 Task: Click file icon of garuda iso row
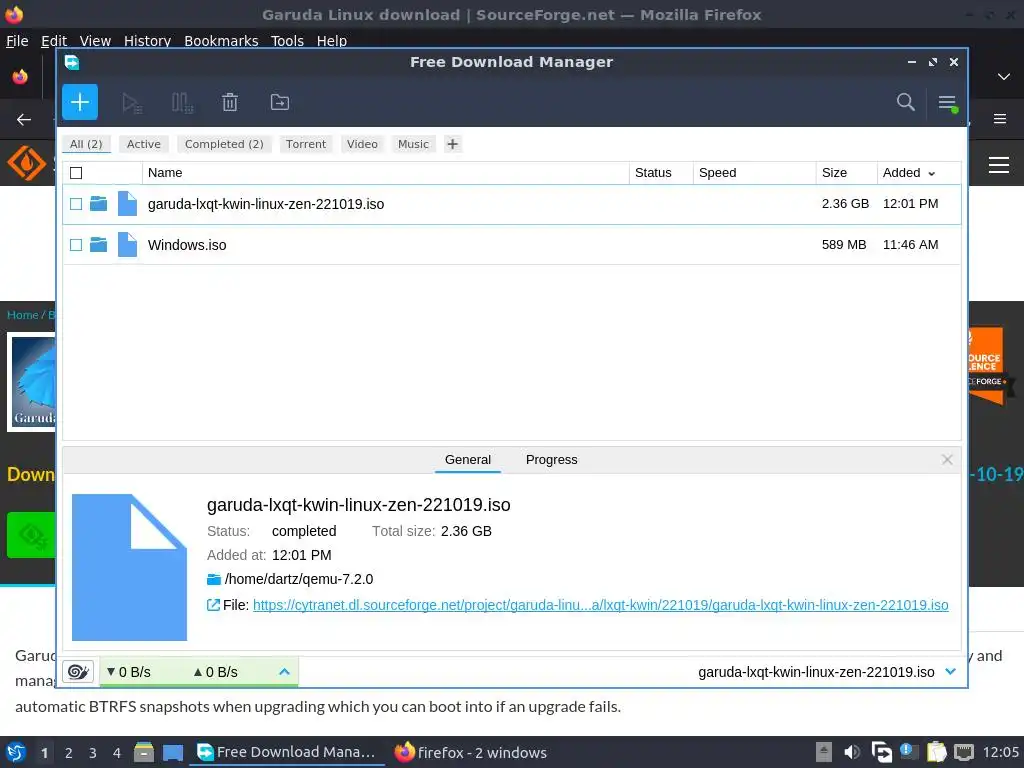click(127, 203)
